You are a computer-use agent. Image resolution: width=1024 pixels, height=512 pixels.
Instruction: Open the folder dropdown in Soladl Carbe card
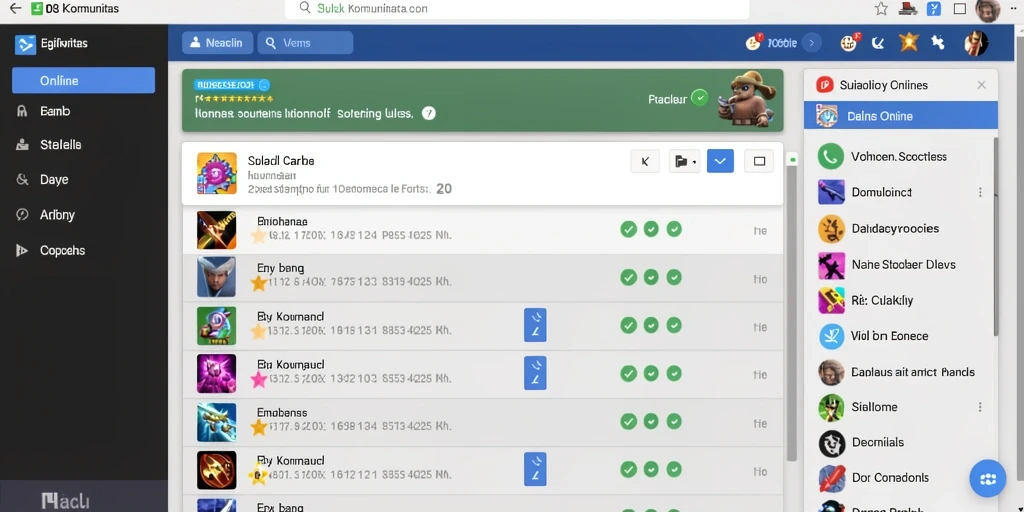[684, 161]
